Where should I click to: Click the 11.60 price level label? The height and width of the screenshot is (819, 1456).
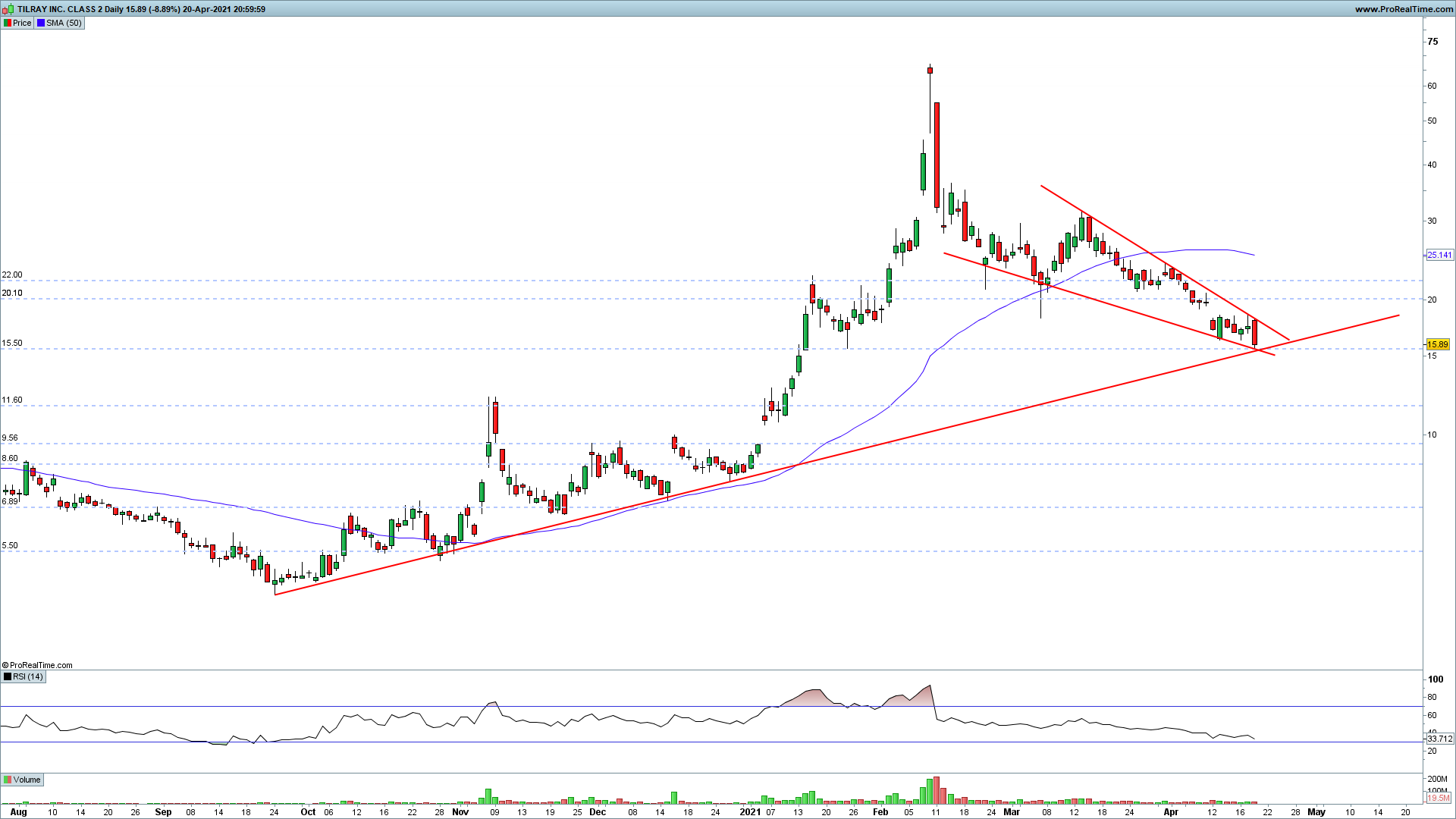click(x=12, y=400)
